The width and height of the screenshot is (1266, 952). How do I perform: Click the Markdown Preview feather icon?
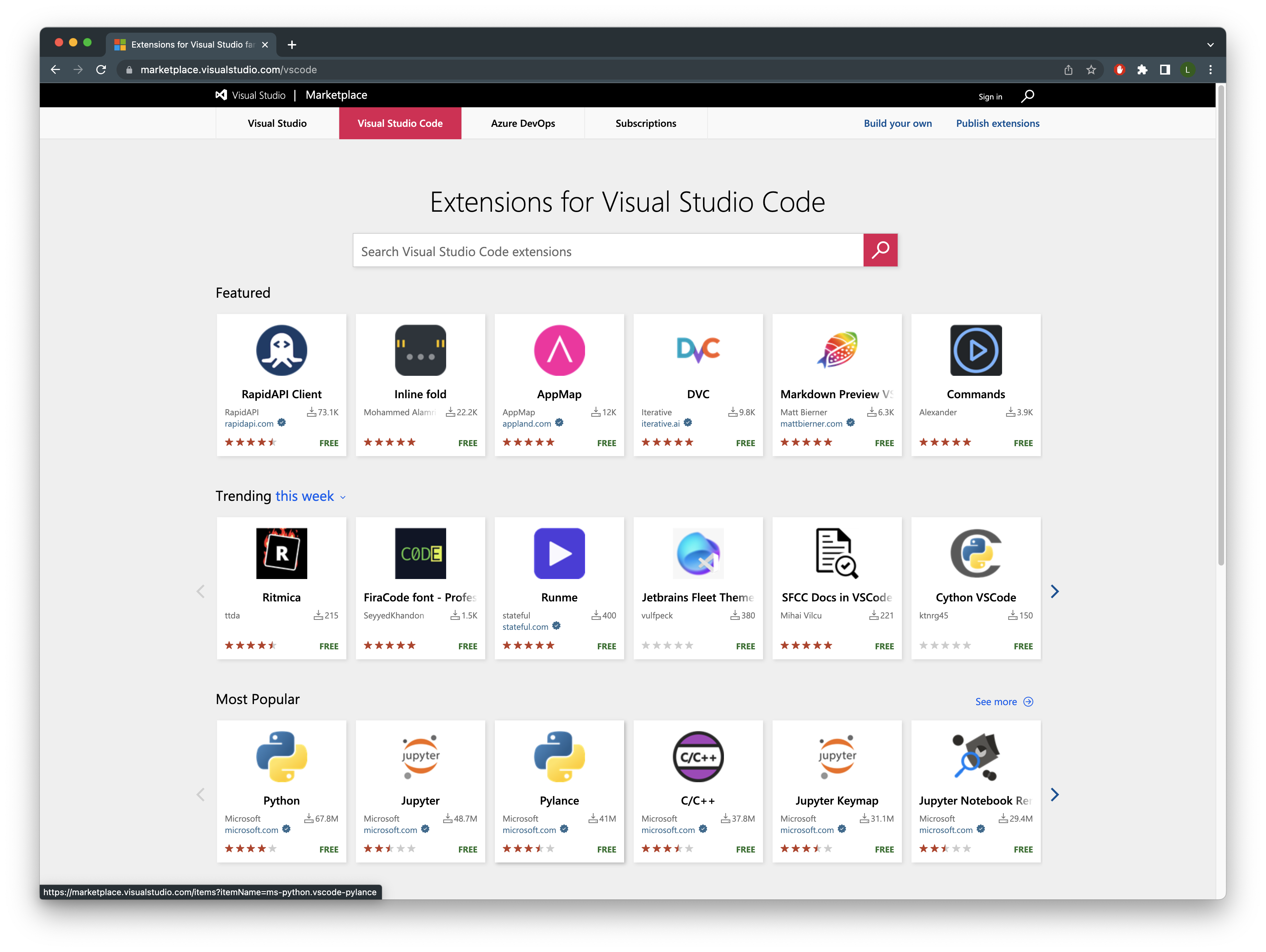coord(837,350)
